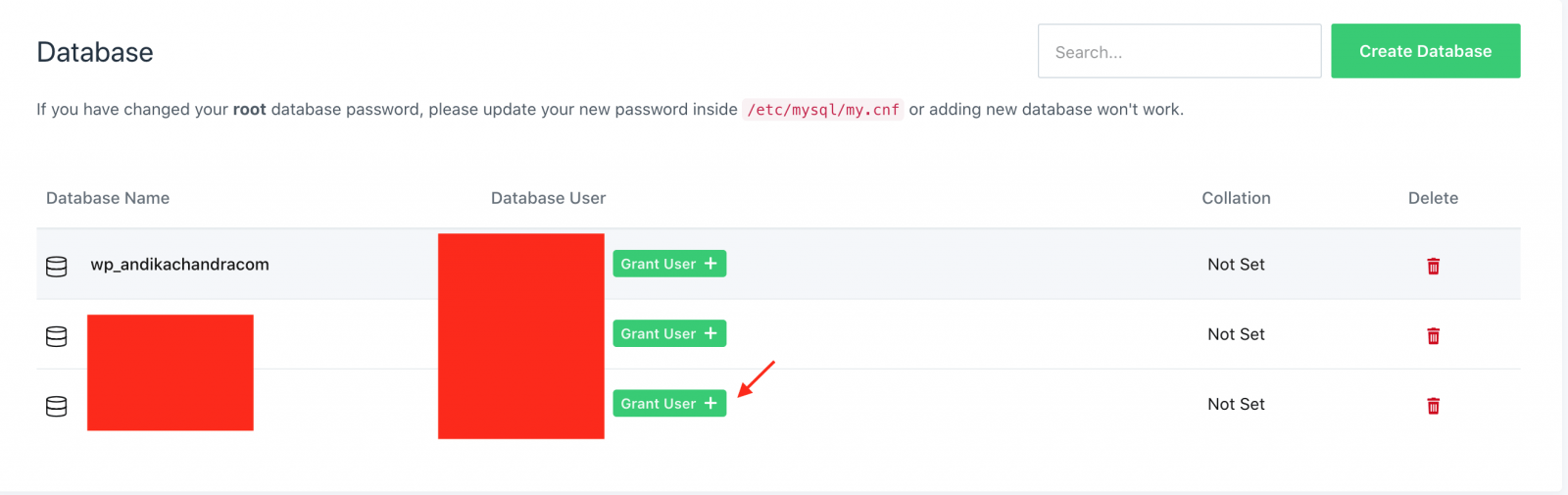Click Not Set collation for wp_andikachandracom
The width and height of the screenshot is (1568, 495).
(x=1236, y=265)
